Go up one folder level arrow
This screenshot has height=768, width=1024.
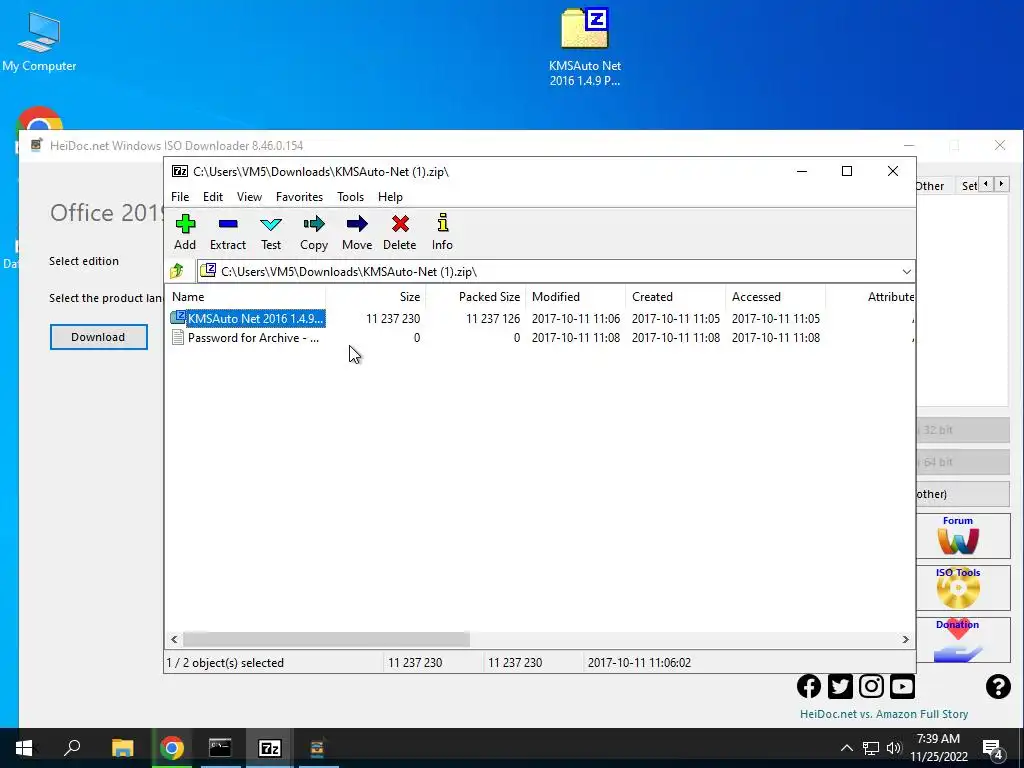click(x=177, y=271)
